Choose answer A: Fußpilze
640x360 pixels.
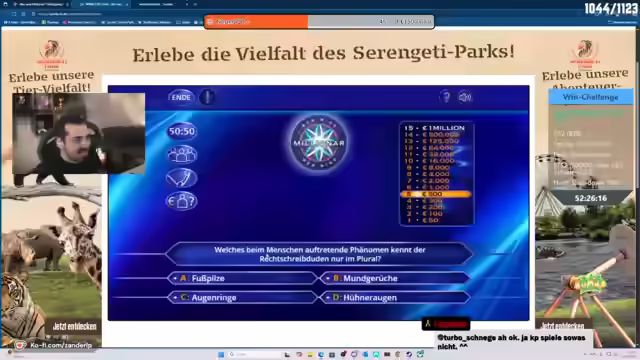click(242, 278)
